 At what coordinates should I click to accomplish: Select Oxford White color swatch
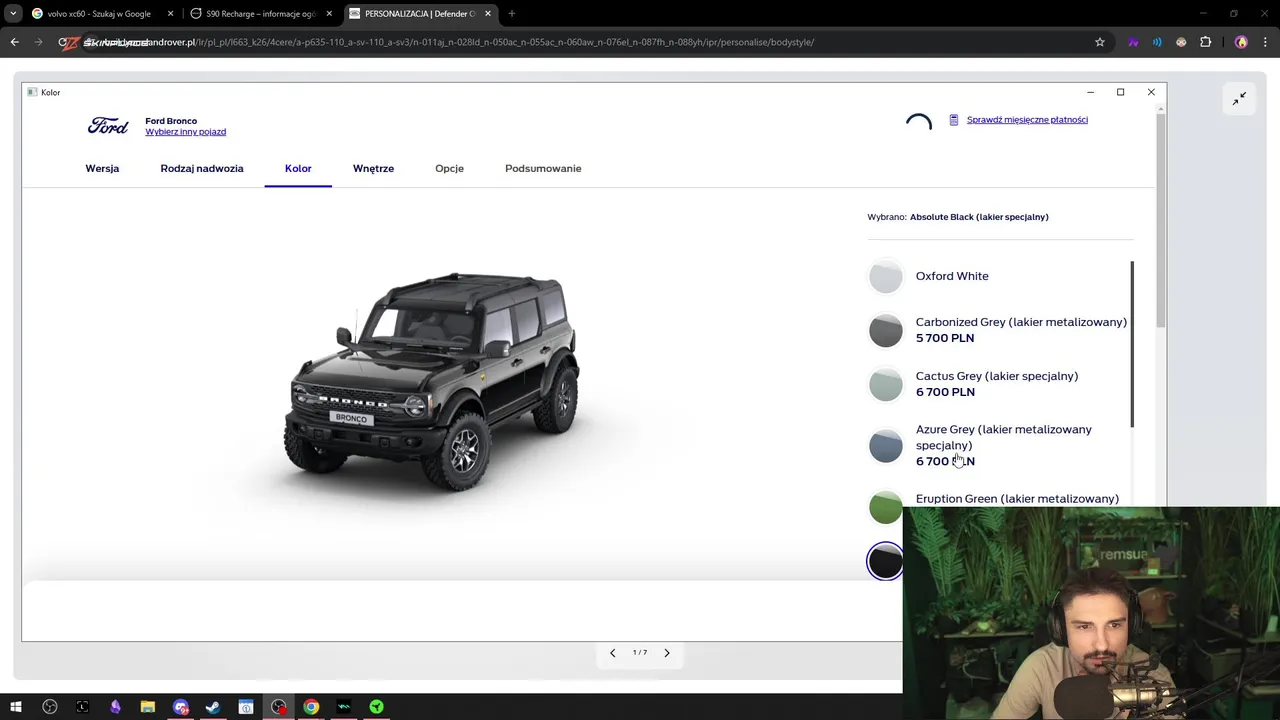[885, 276]
